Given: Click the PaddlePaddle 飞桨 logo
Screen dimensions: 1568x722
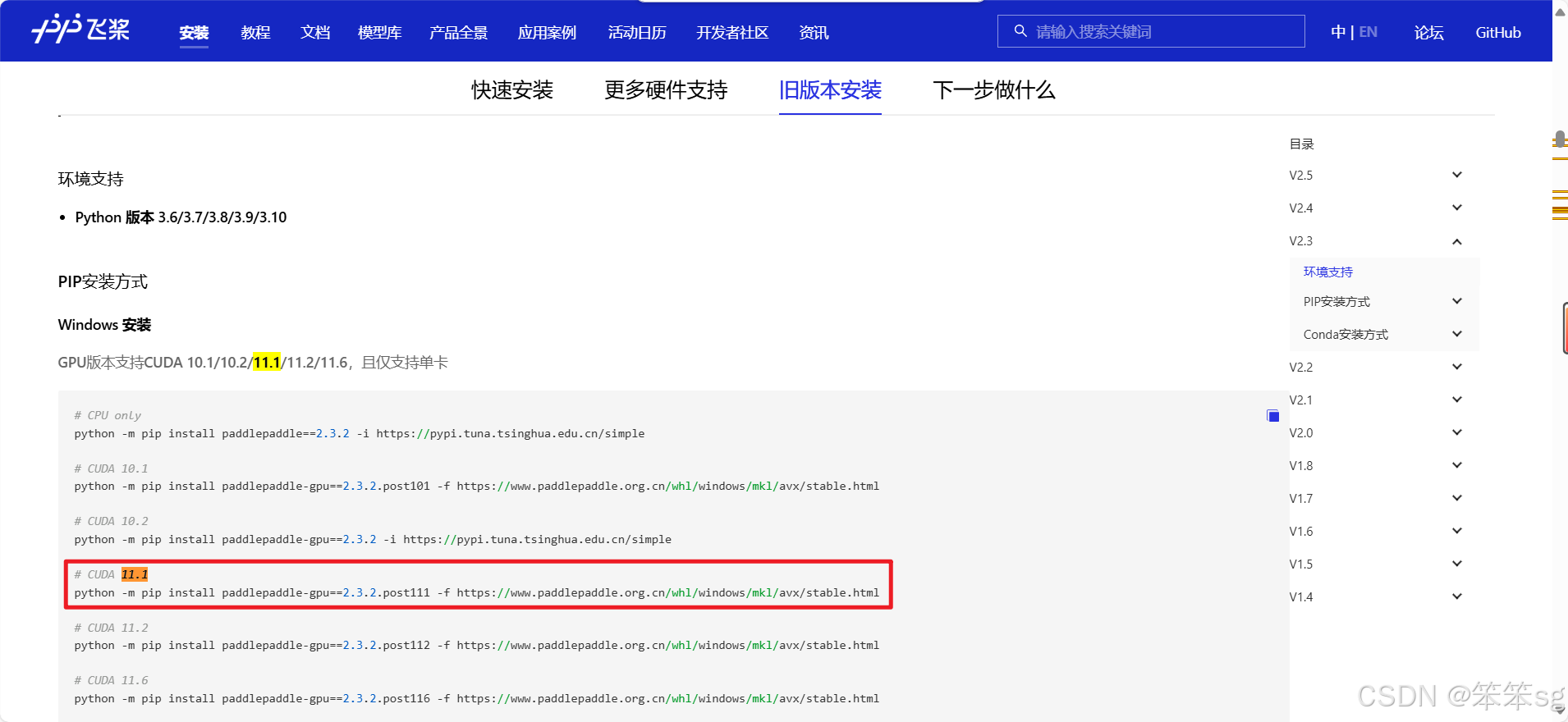Looking at the screenshot, I should pos(80,30).
